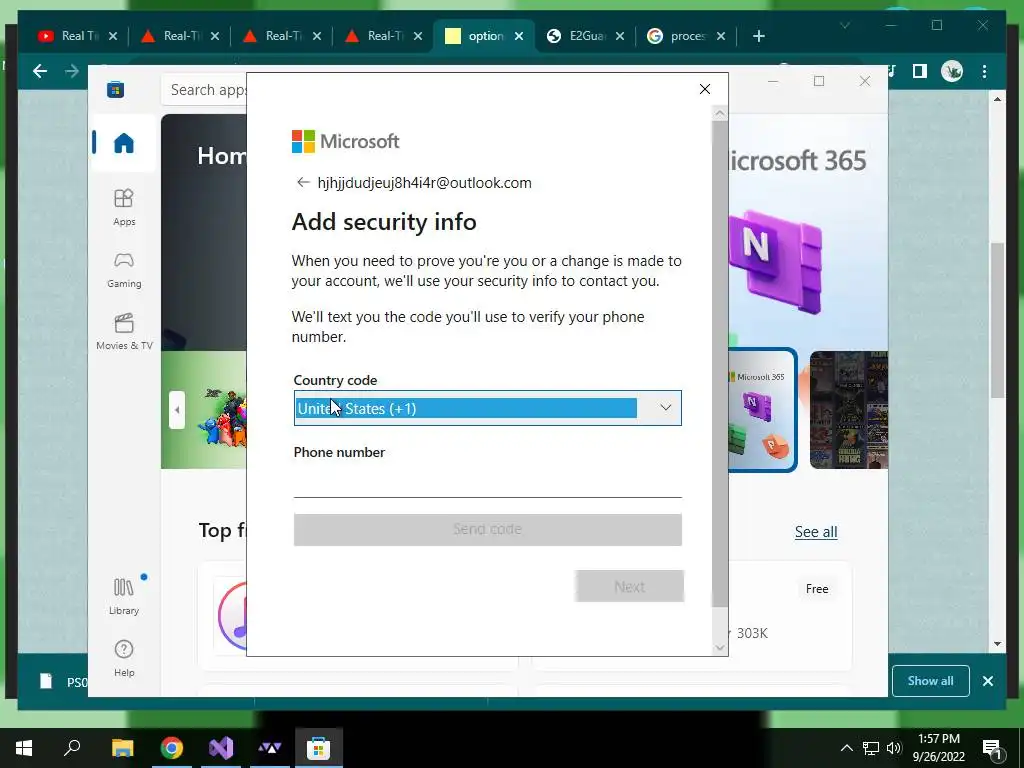Click the Search apps box in Store
This screenshot has width=1024, height=768.
click(204, 89)
